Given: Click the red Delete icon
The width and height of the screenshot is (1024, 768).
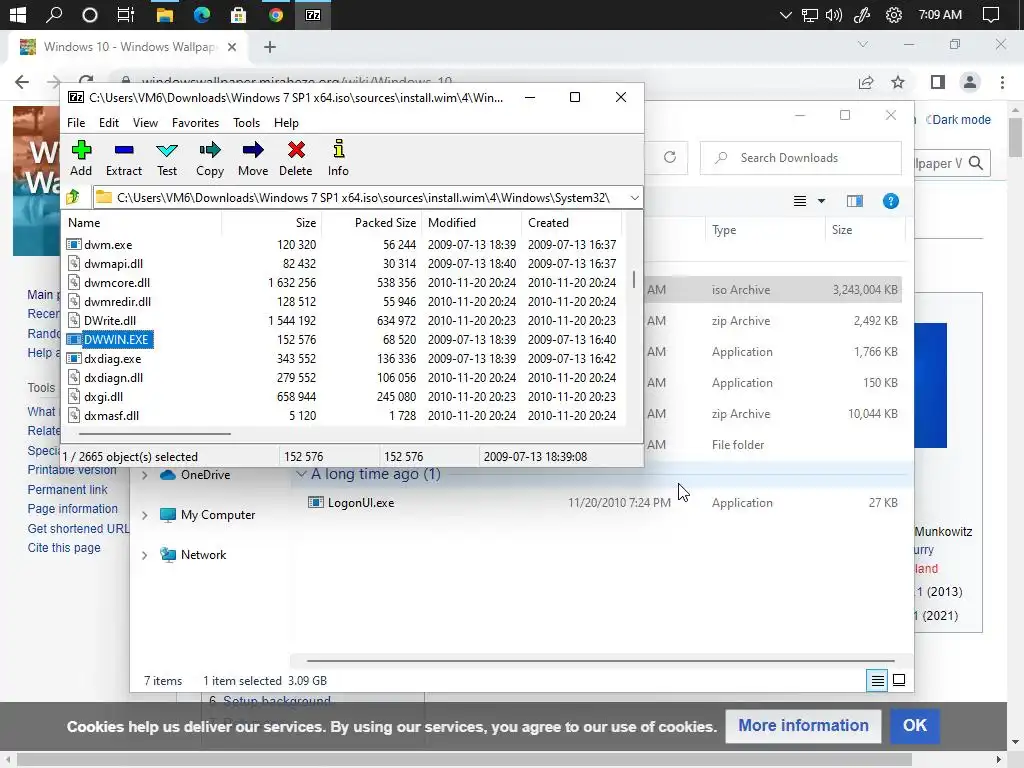Looking at the screenshot, I should click(x=296, y=159).
